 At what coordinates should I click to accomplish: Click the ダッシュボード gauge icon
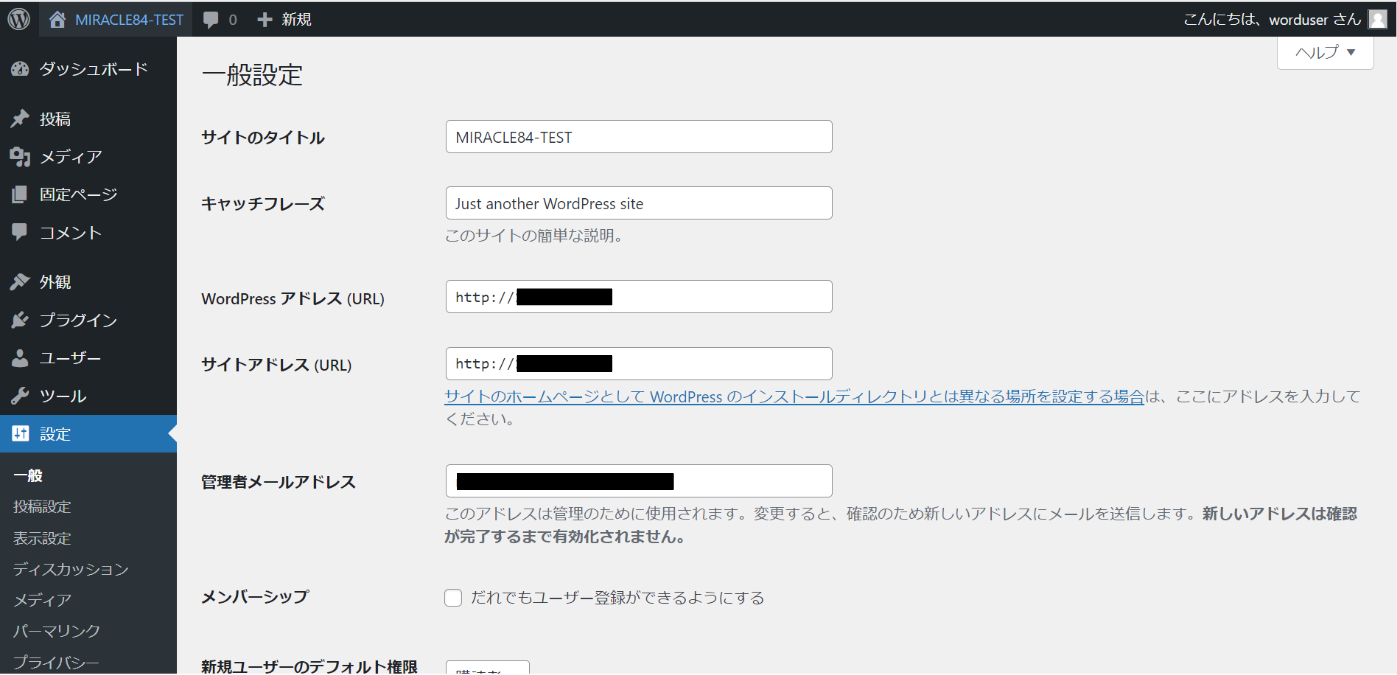pos(20,69)
